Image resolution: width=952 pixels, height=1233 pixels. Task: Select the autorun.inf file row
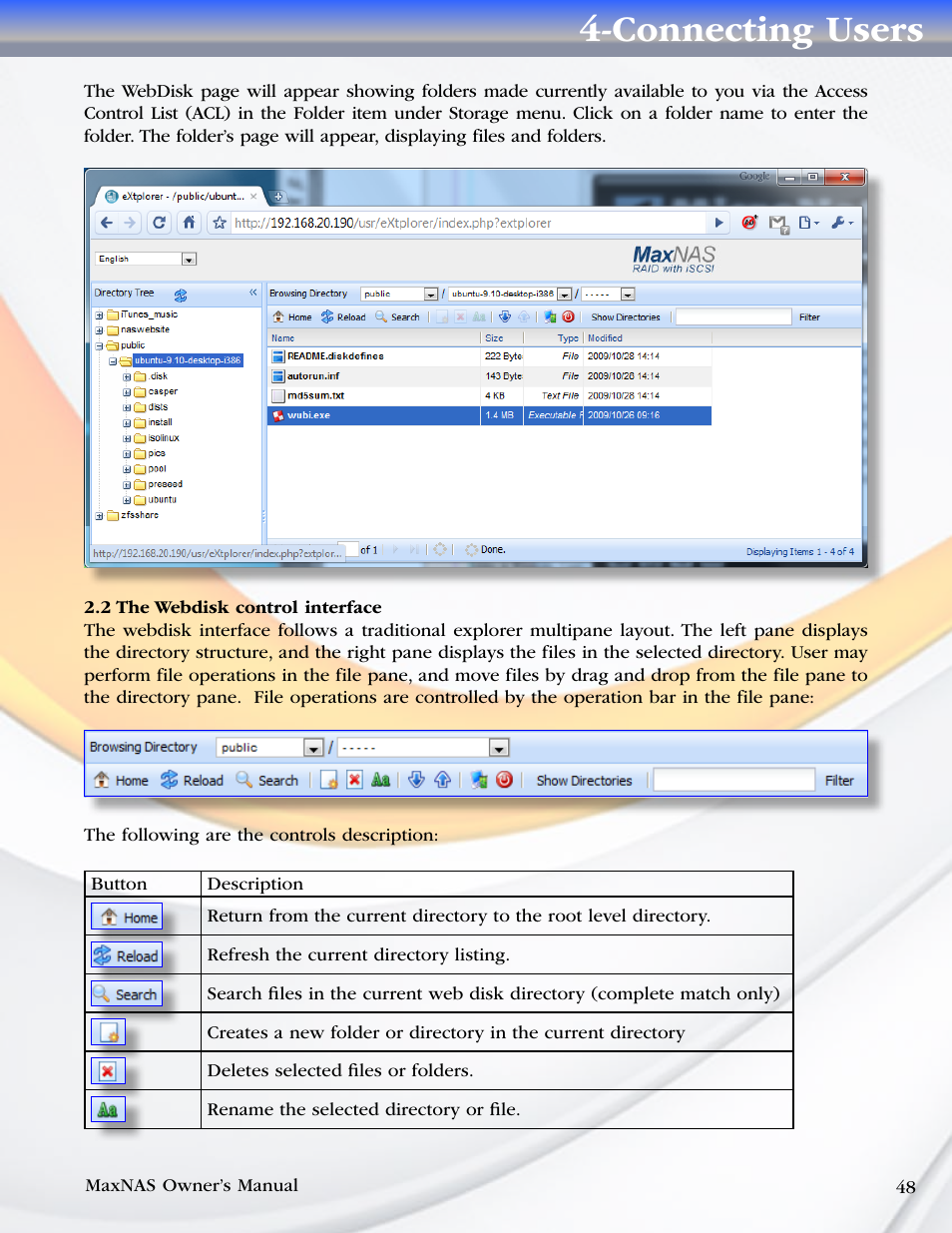pos(489,376)
